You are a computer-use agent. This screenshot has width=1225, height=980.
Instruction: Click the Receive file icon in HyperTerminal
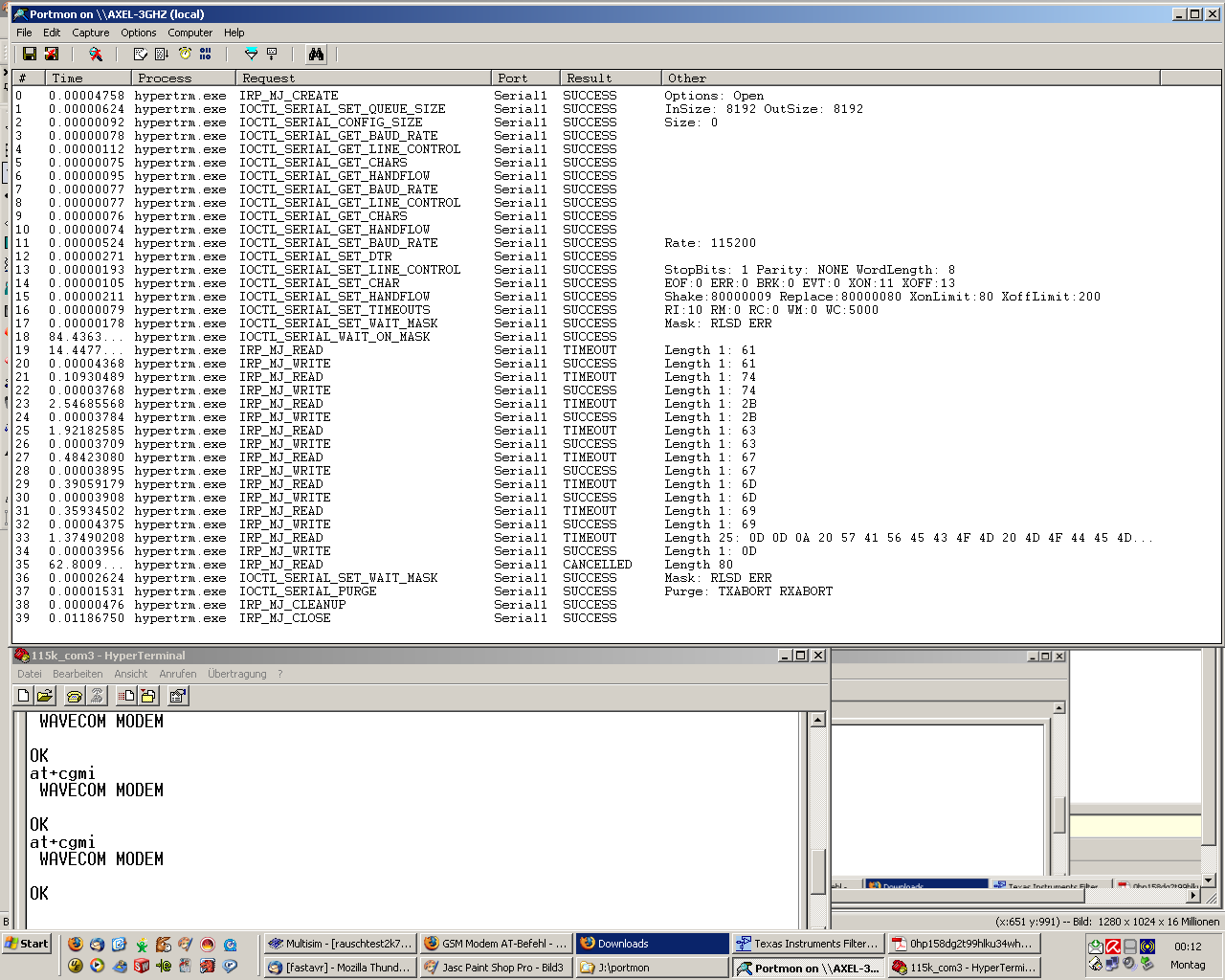tap(147, 696)
